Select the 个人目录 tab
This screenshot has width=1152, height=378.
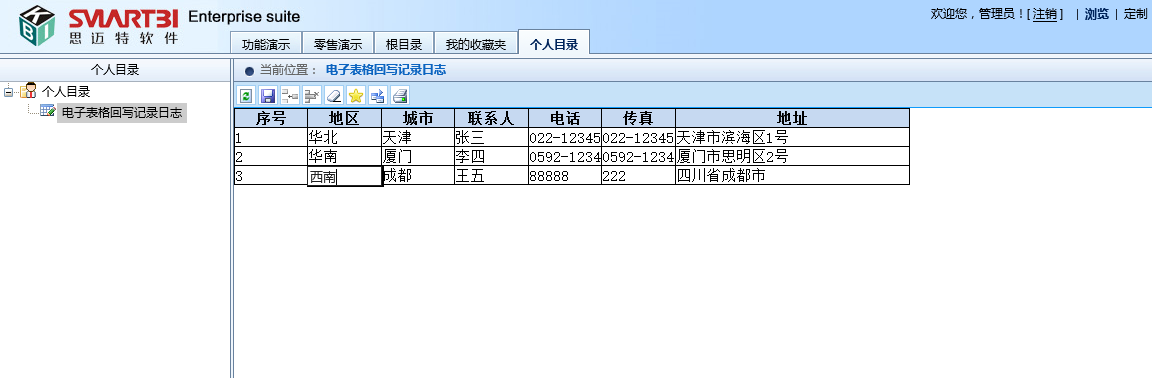point(554,43)
